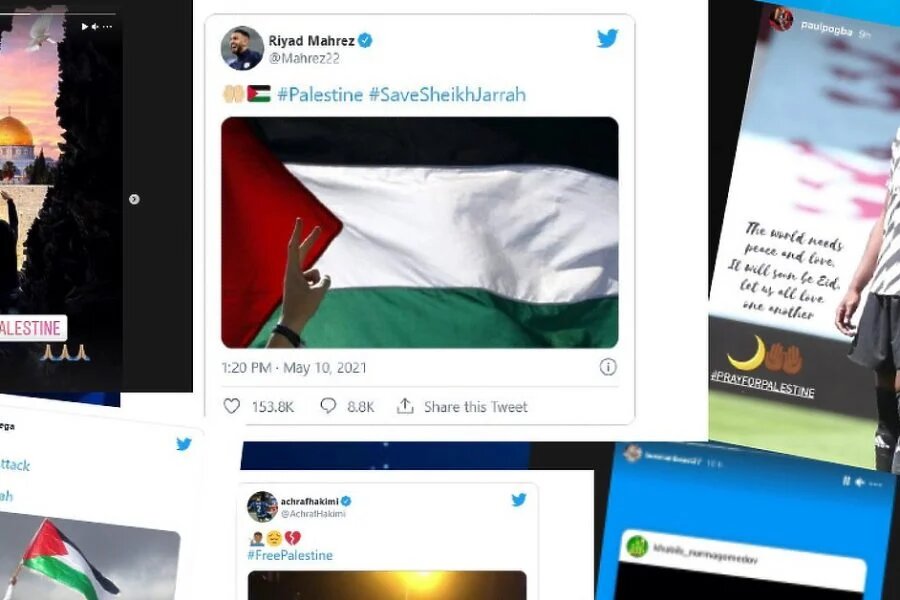Open the #Palestine hashtag link
The image size is (900, 600).
320,94
